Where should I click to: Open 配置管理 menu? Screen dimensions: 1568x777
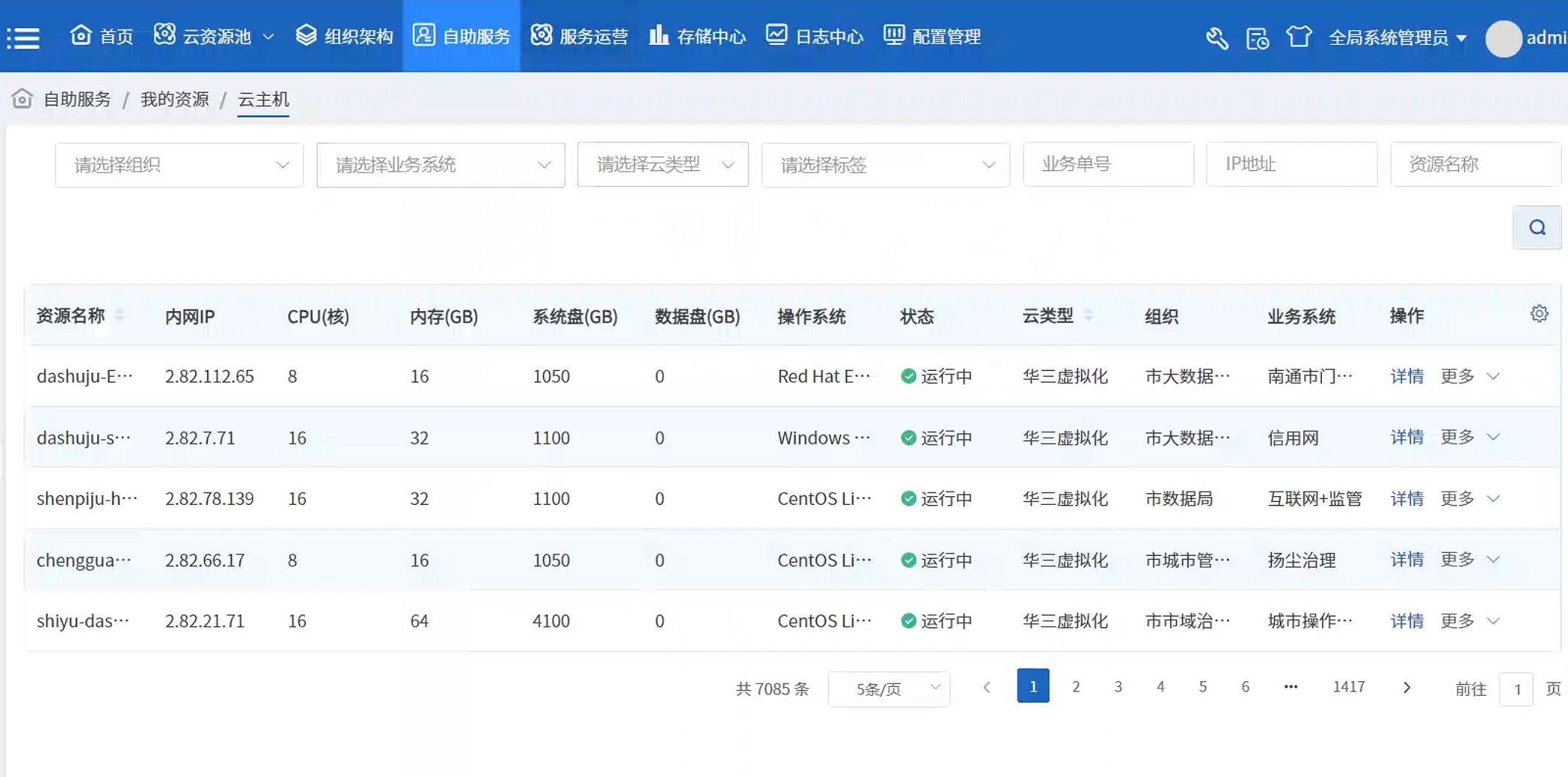coord(932,36)
